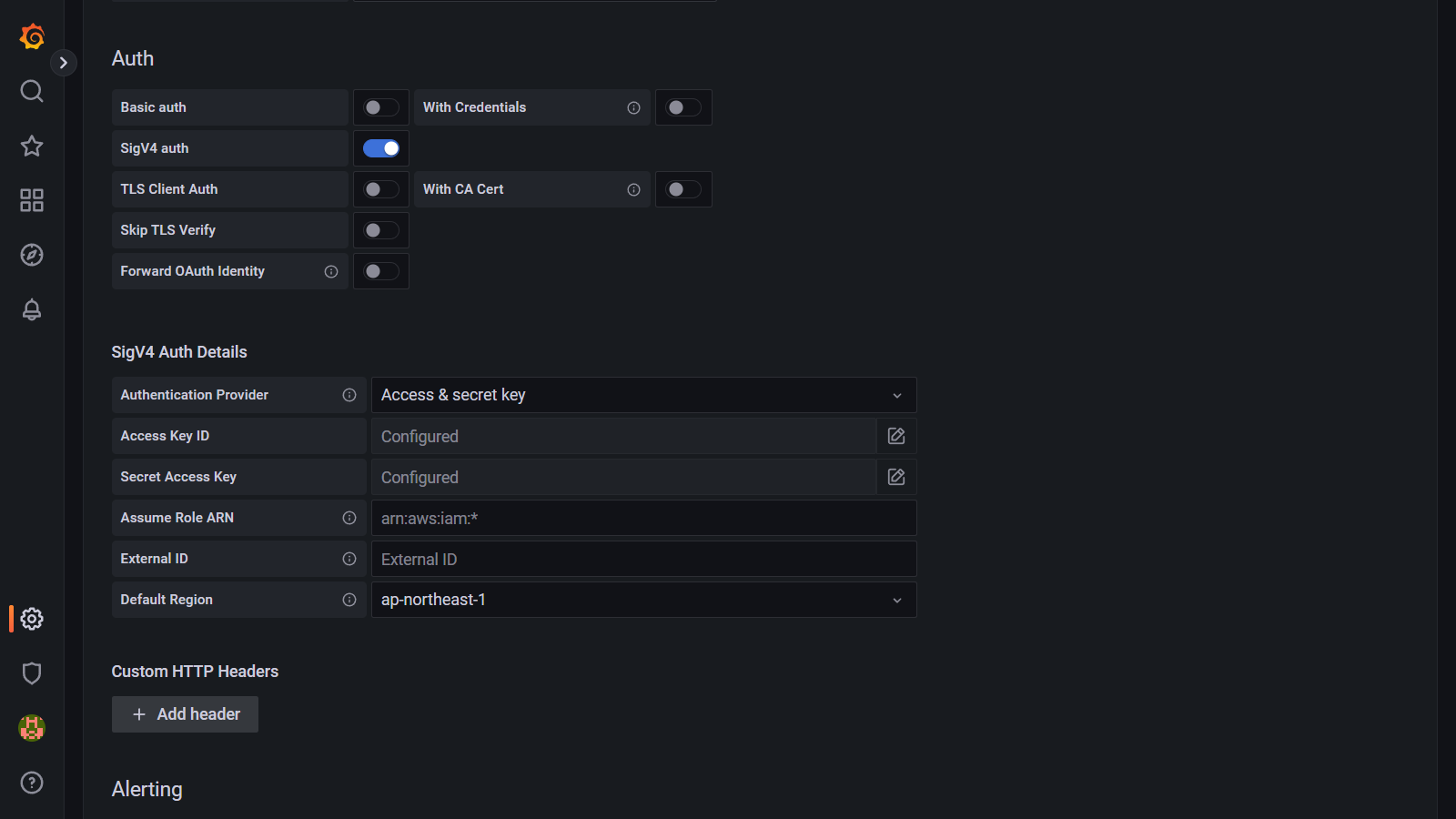This screenshot has width=1456, height=819.
Task: Enable the Basic auth toggle
Action: click(x=381, y=107)
